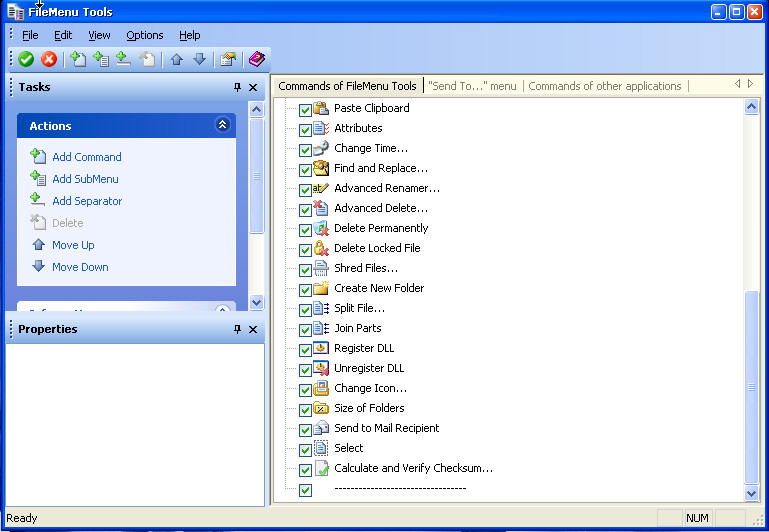This screenshot has width=769, height=532.
Task: Click the Shred Files shredder icon
Action: point(321,268)
